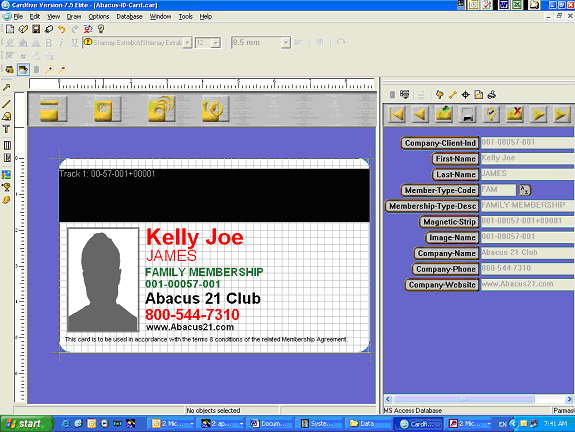Click the wrench database settings icon
This screenshot has width=575, height=432.
(453, 95)
